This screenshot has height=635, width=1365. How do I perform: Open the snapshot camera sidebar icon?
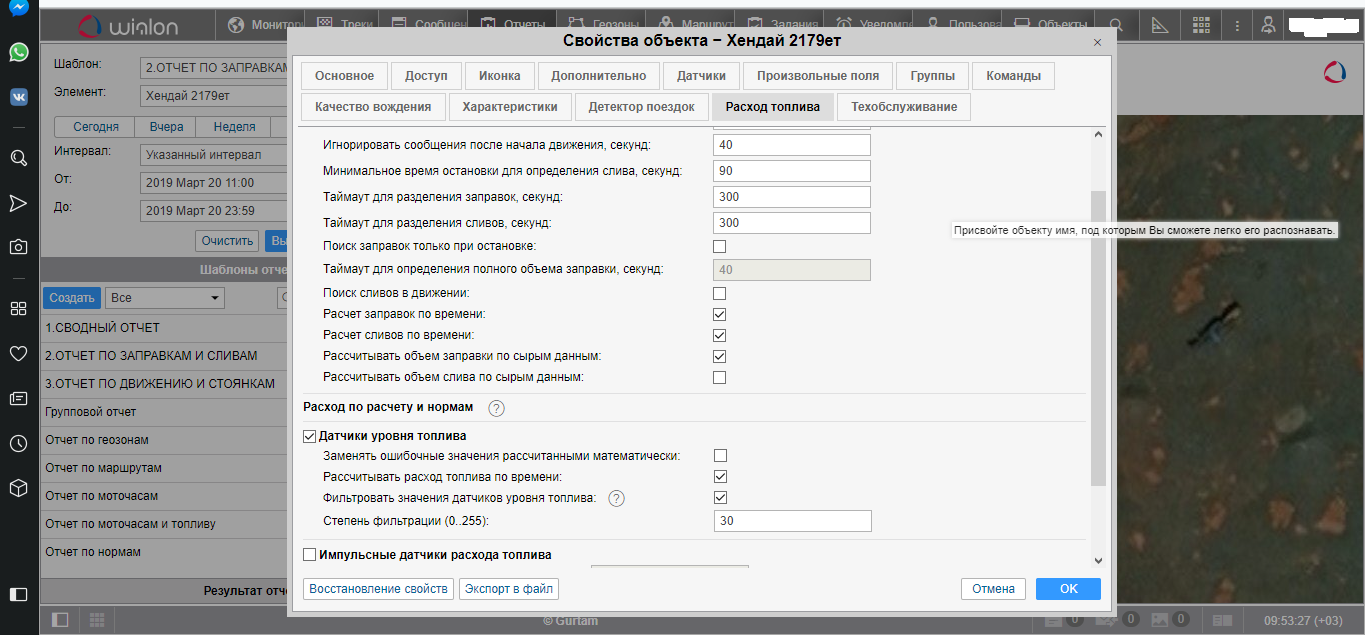(18, 247)
